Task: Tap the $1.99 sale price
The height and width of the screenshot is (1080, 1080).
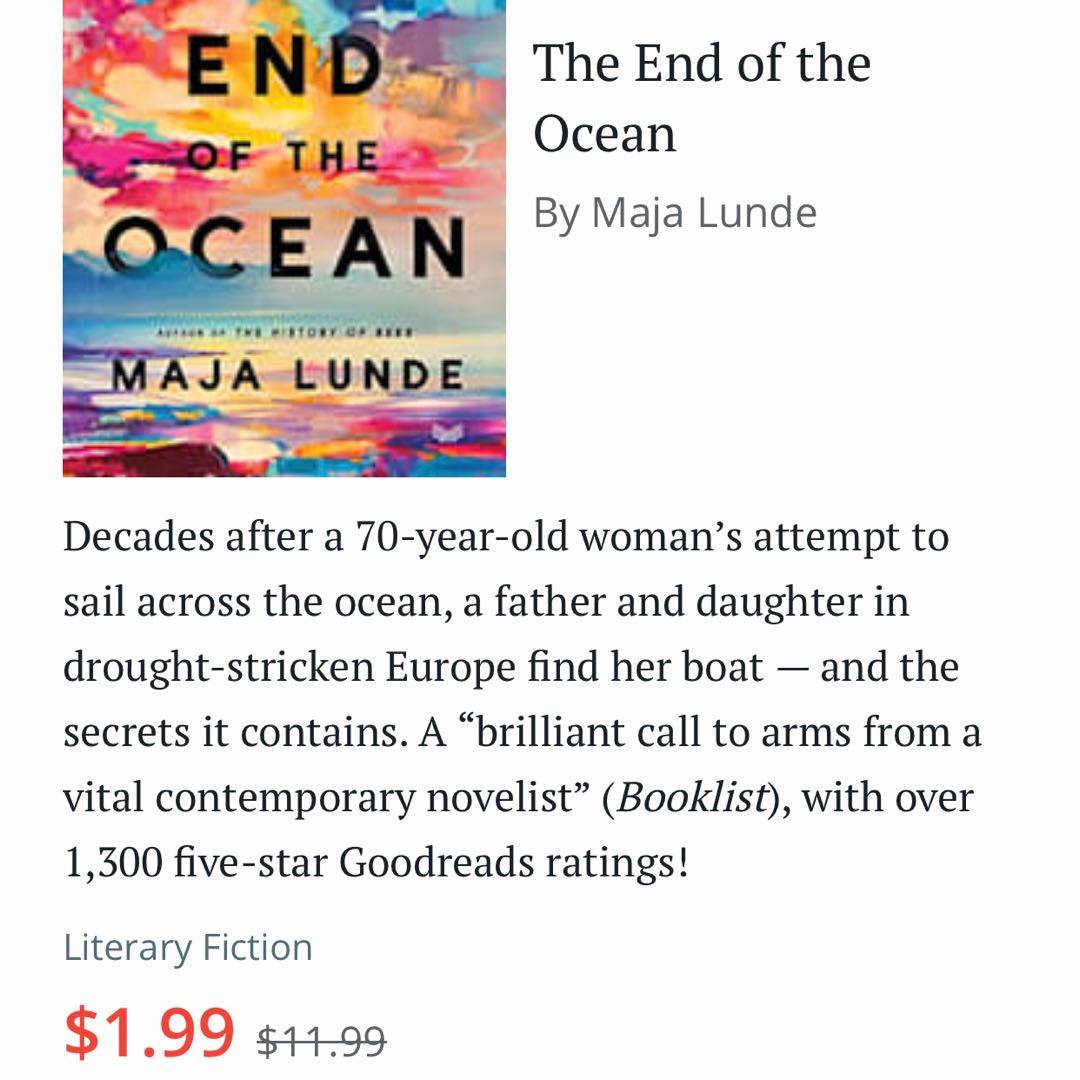Action: coord(150,1031)
